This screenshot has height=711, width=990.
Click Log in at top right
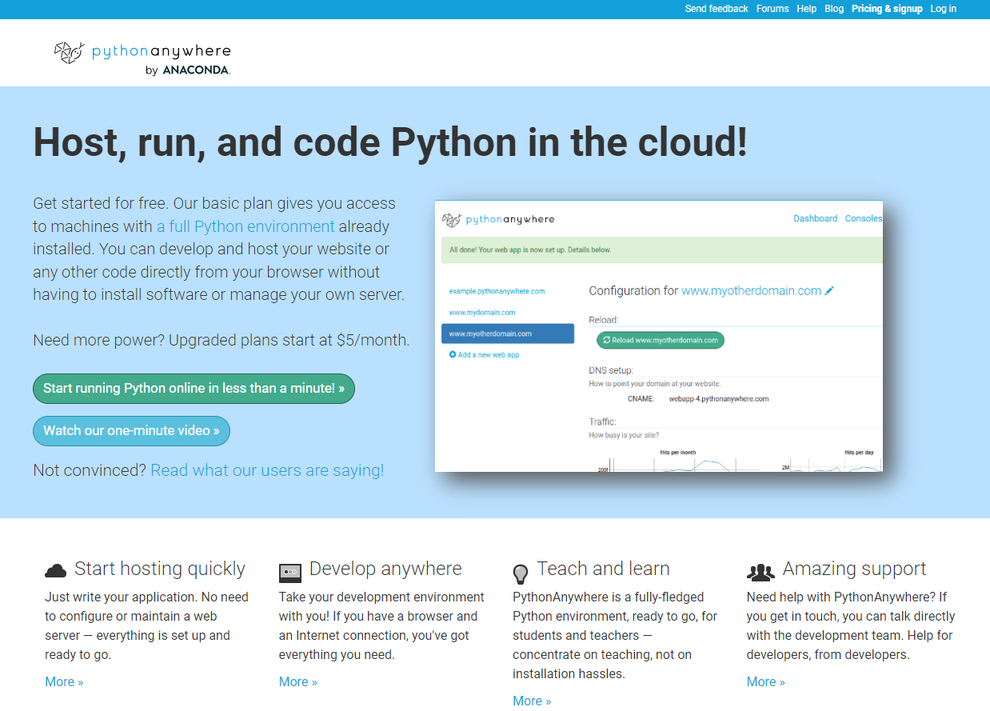pos(943,9)
